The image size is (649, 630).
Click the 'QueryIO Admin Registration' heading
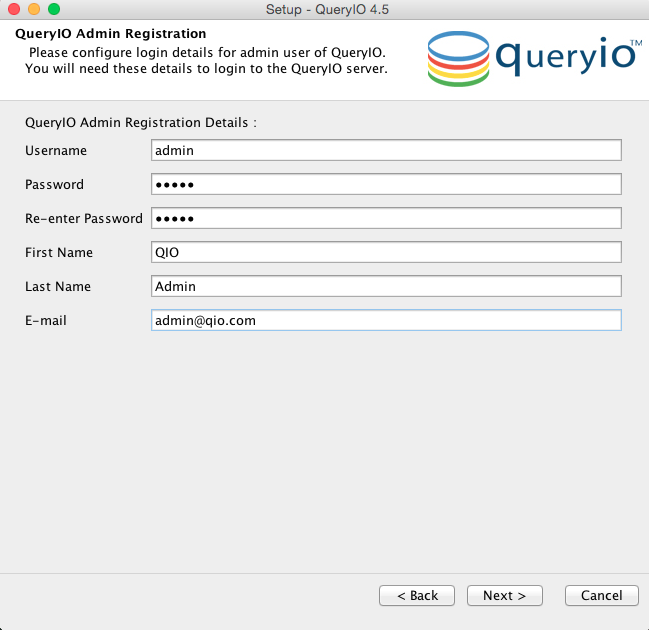111,34
